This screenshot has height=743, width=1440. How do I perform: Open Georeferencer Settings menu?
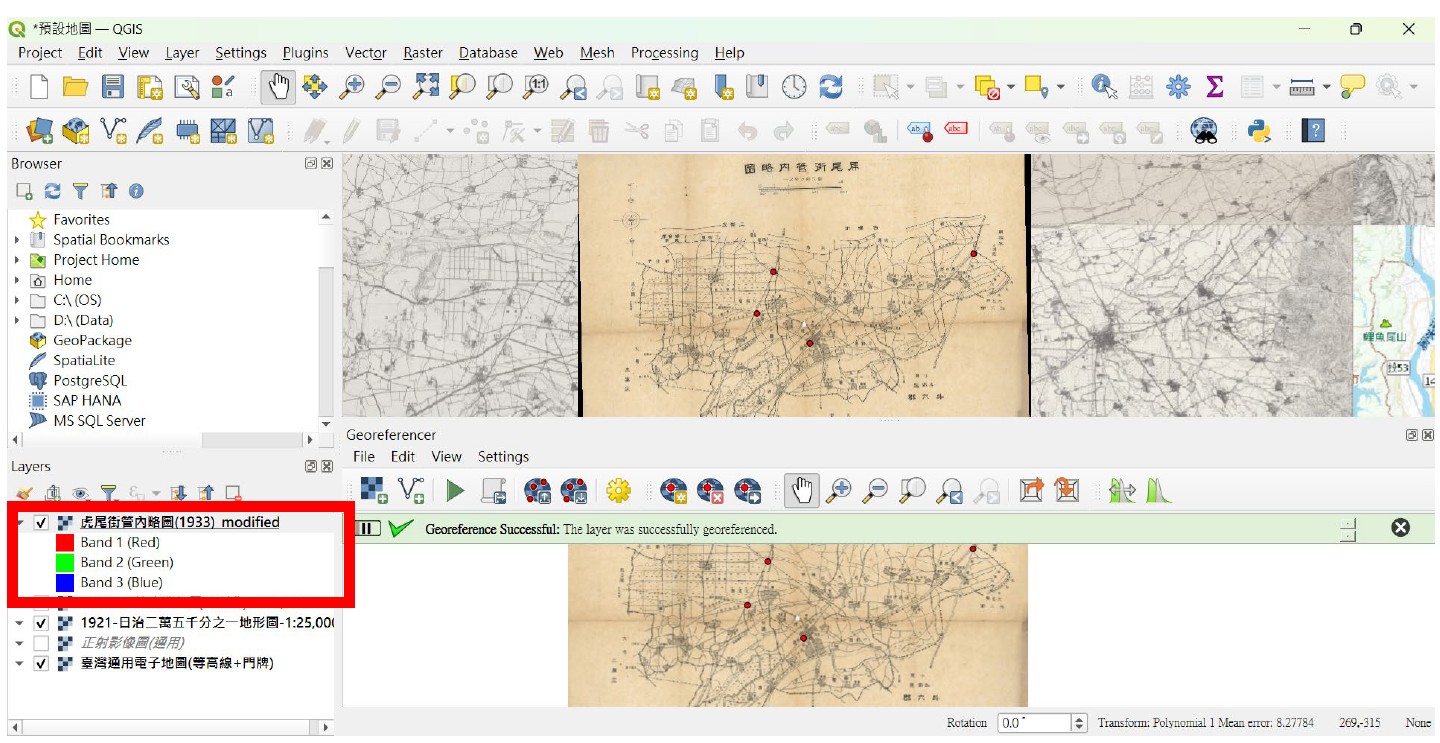(503, 456)
